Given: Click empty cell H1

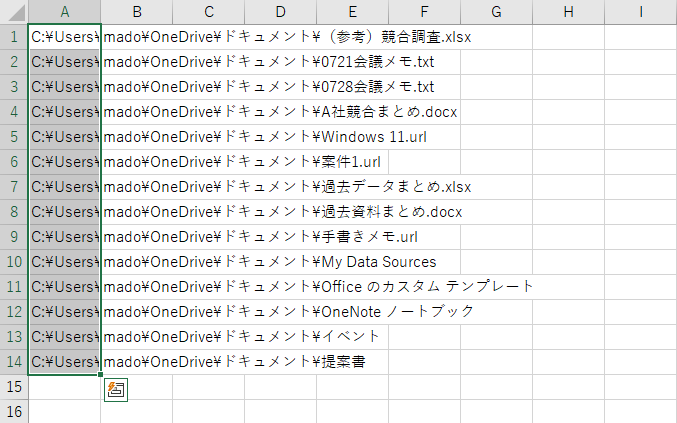Looking at the screenshot, I should coord(569,37).
